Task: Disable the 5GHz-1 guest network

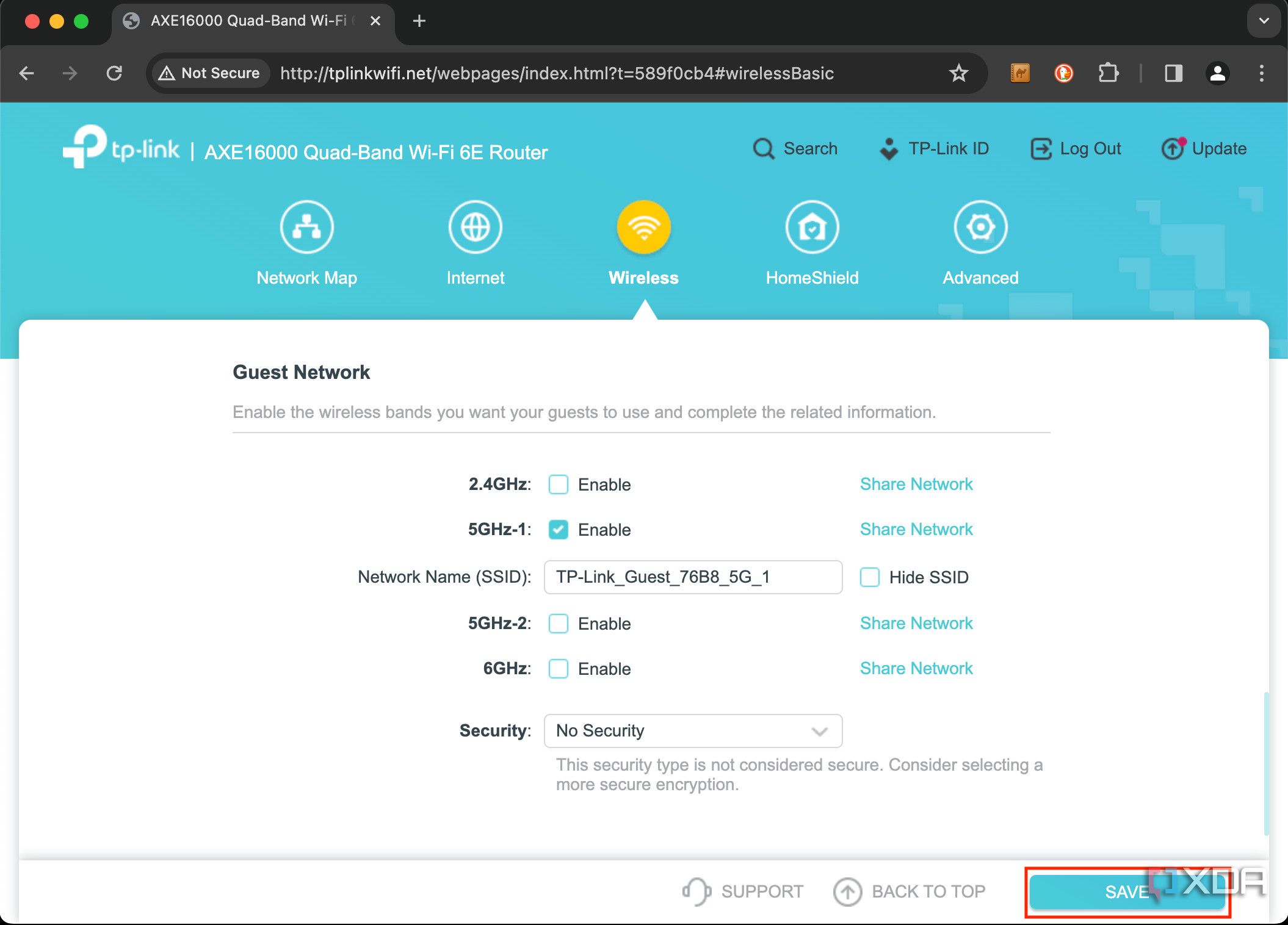Action: click(x=557, y=530)
